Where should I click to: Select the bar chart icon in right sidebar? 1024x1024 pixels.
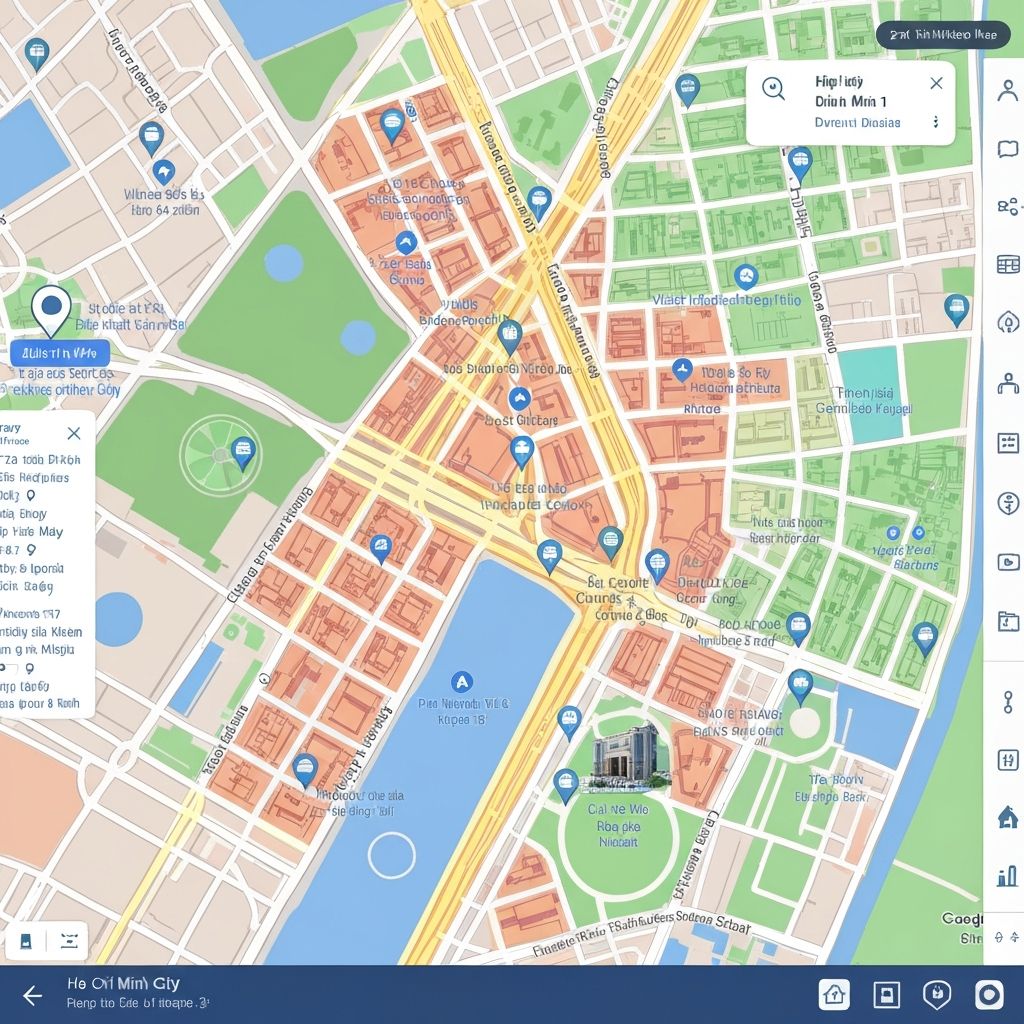pyautogui.click(x=1007, y=877)
